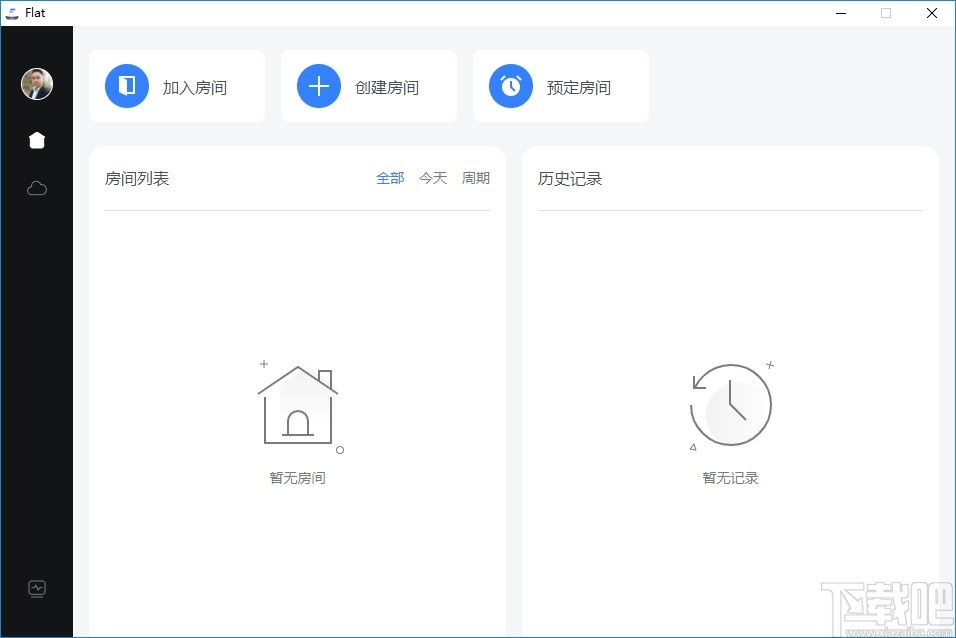The image size is (956, 638).
Task: Click the alarm clock icon on 预定房间 card
Action: [x=510, y=86]
